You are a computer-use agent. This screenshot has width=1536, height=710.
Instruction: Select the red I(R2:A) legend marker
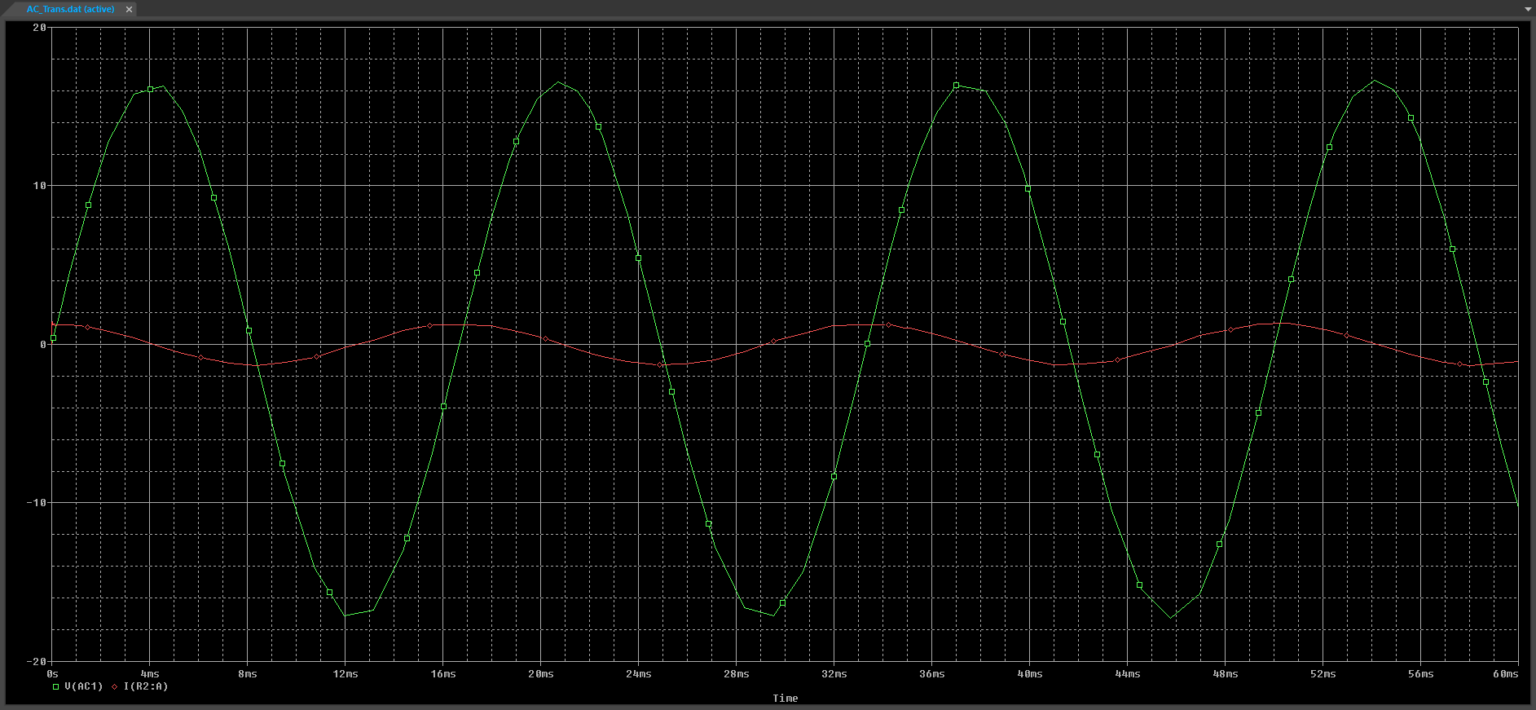coord(114,687)
